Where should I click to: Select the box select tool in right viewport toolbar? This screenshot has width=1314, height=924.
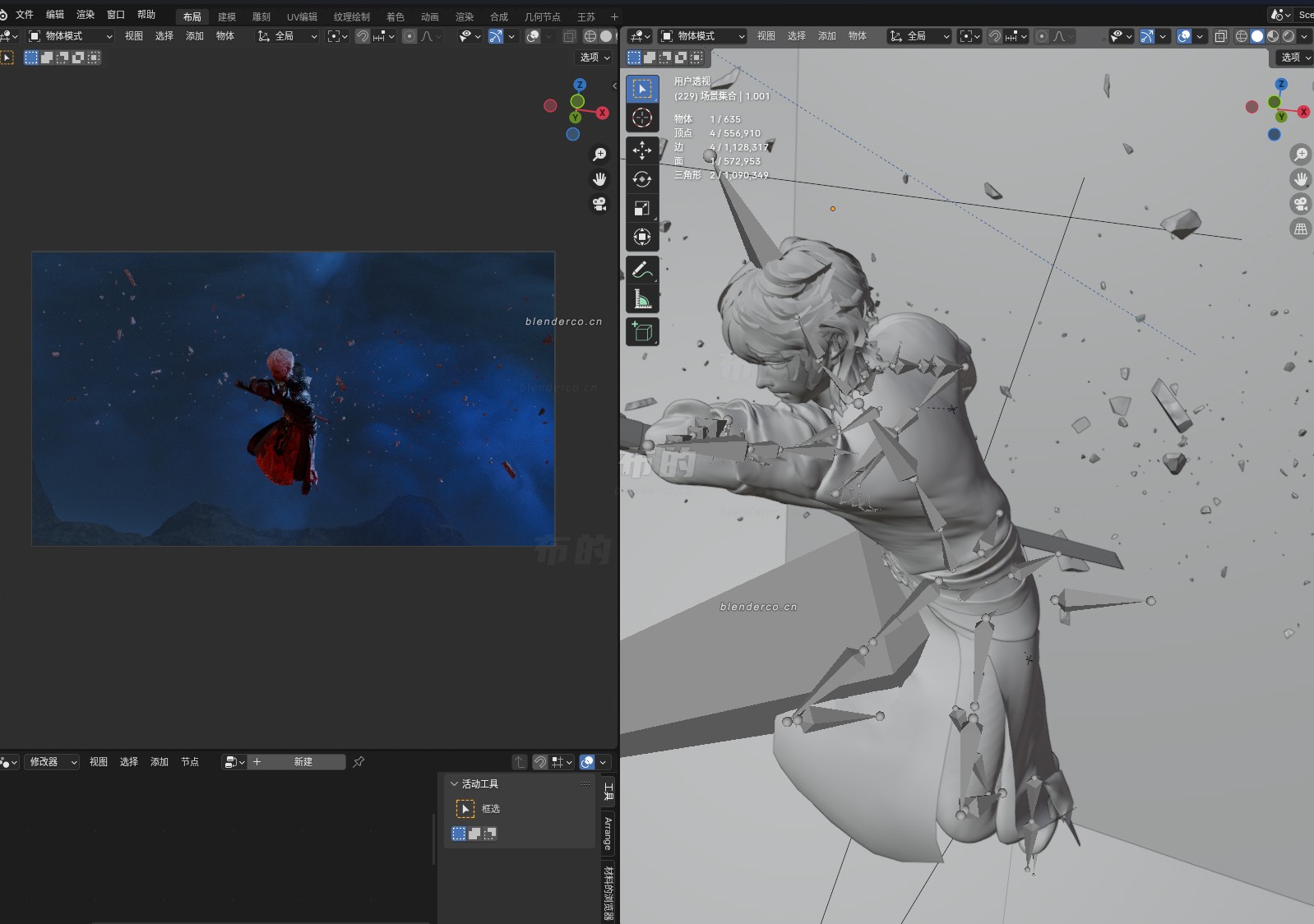click(642, 89)
